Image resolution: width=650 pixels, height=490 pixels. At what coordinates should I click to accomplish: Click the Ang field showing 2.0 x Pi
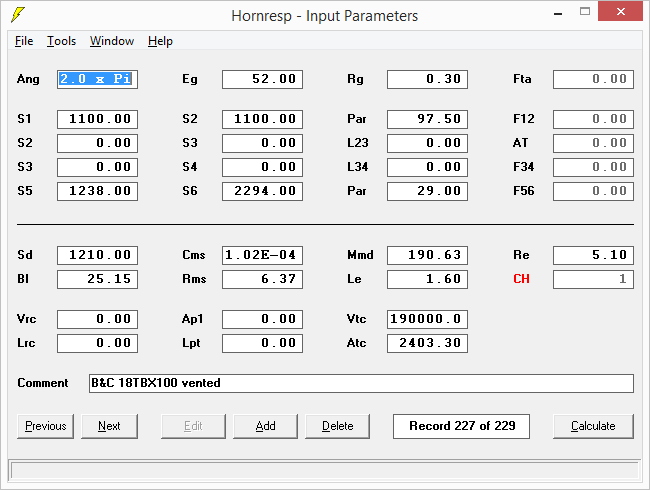tap(97, 79)
